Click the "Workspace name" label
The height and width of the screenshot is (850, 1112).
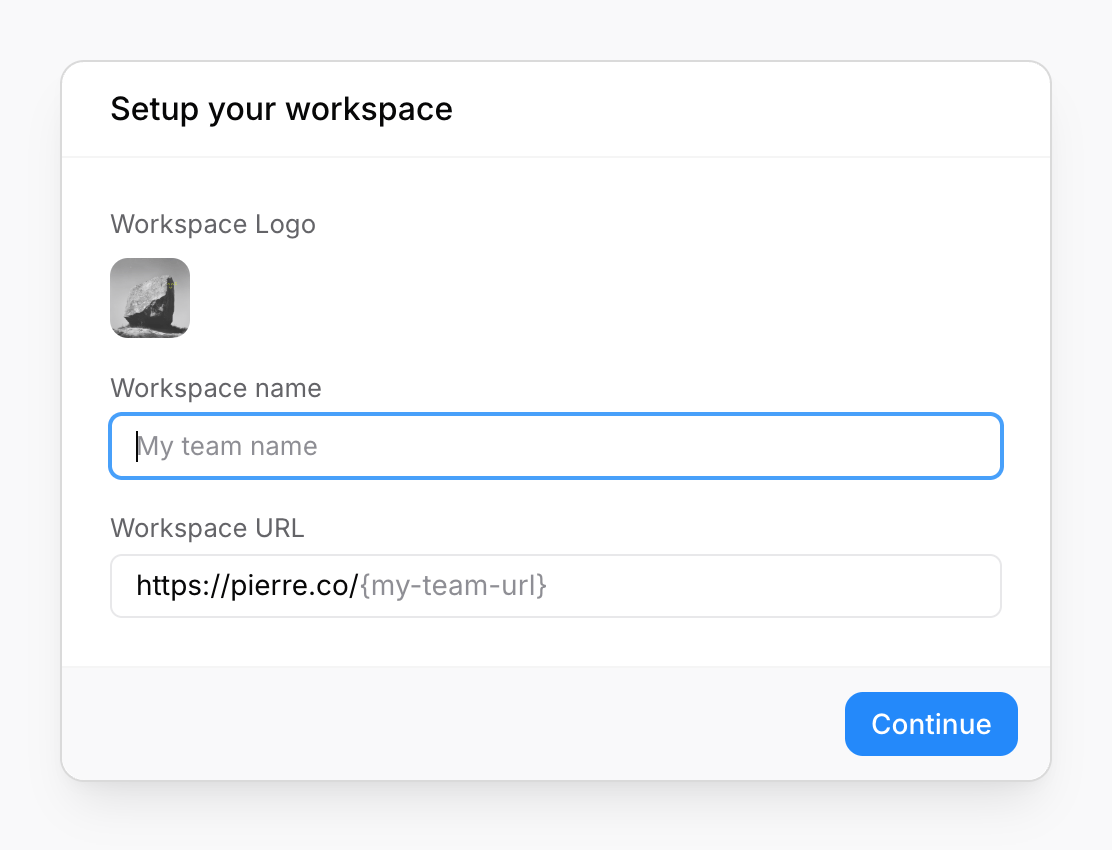(216, 388)
